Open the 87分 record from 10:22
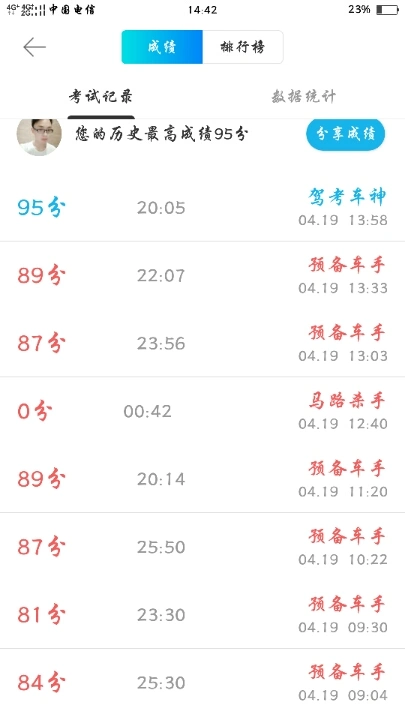Screen dimensions: 405x720 [x=202, y=547]
